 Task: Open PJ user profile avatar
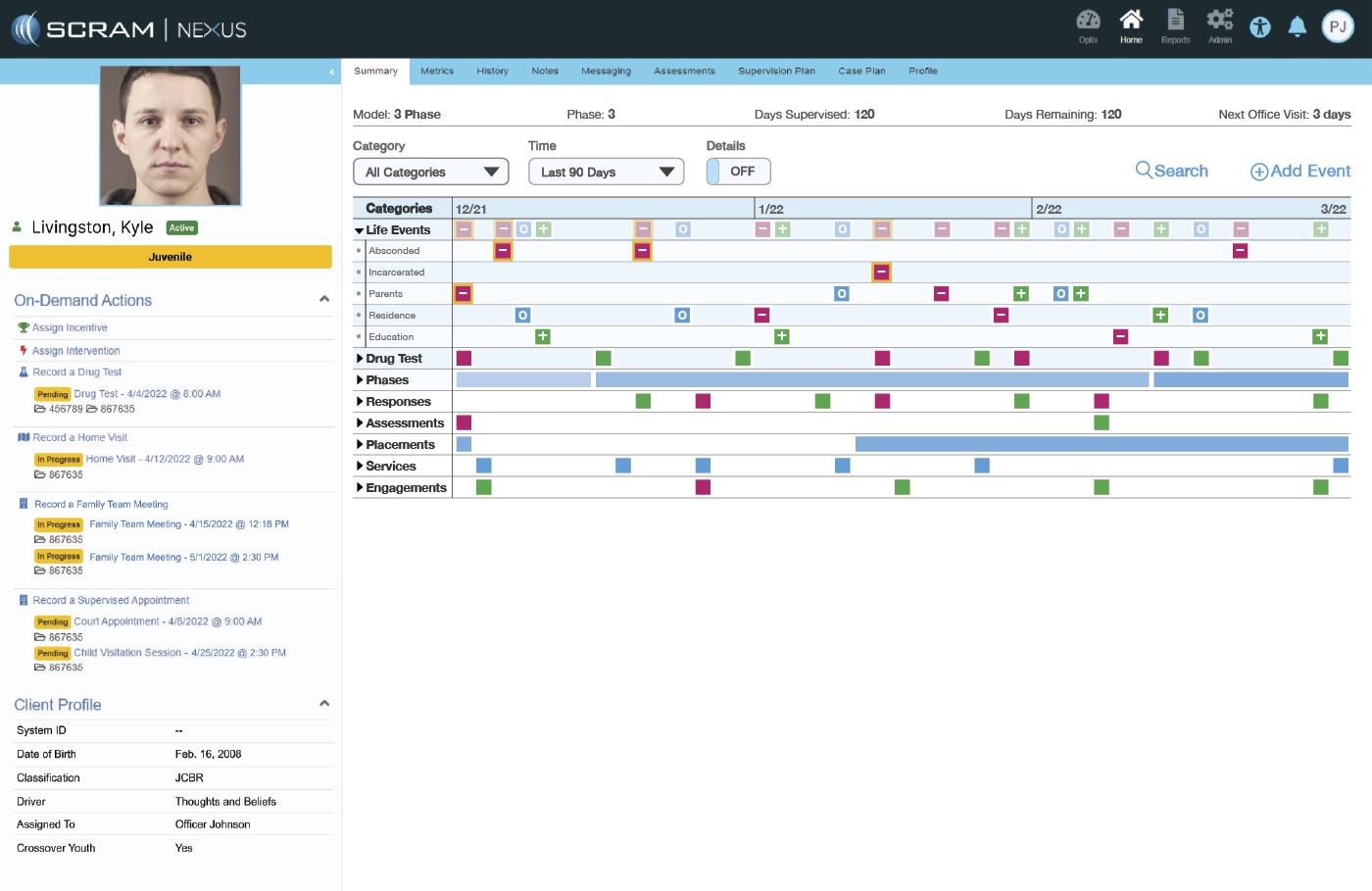1338,27
